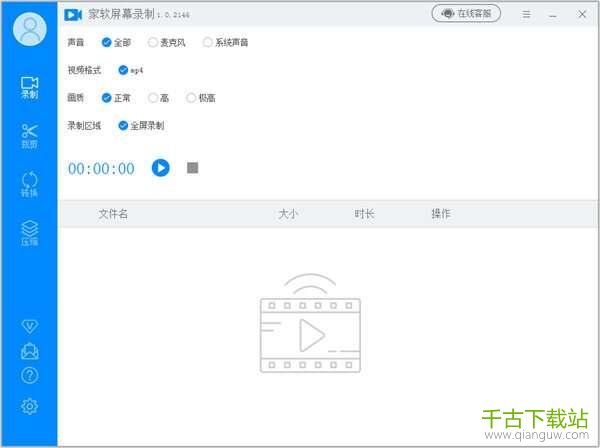Screen dimensions: 600x448
Task: Click the 在线客服 button
Action: pyautogui.click(x=467, y=14)
